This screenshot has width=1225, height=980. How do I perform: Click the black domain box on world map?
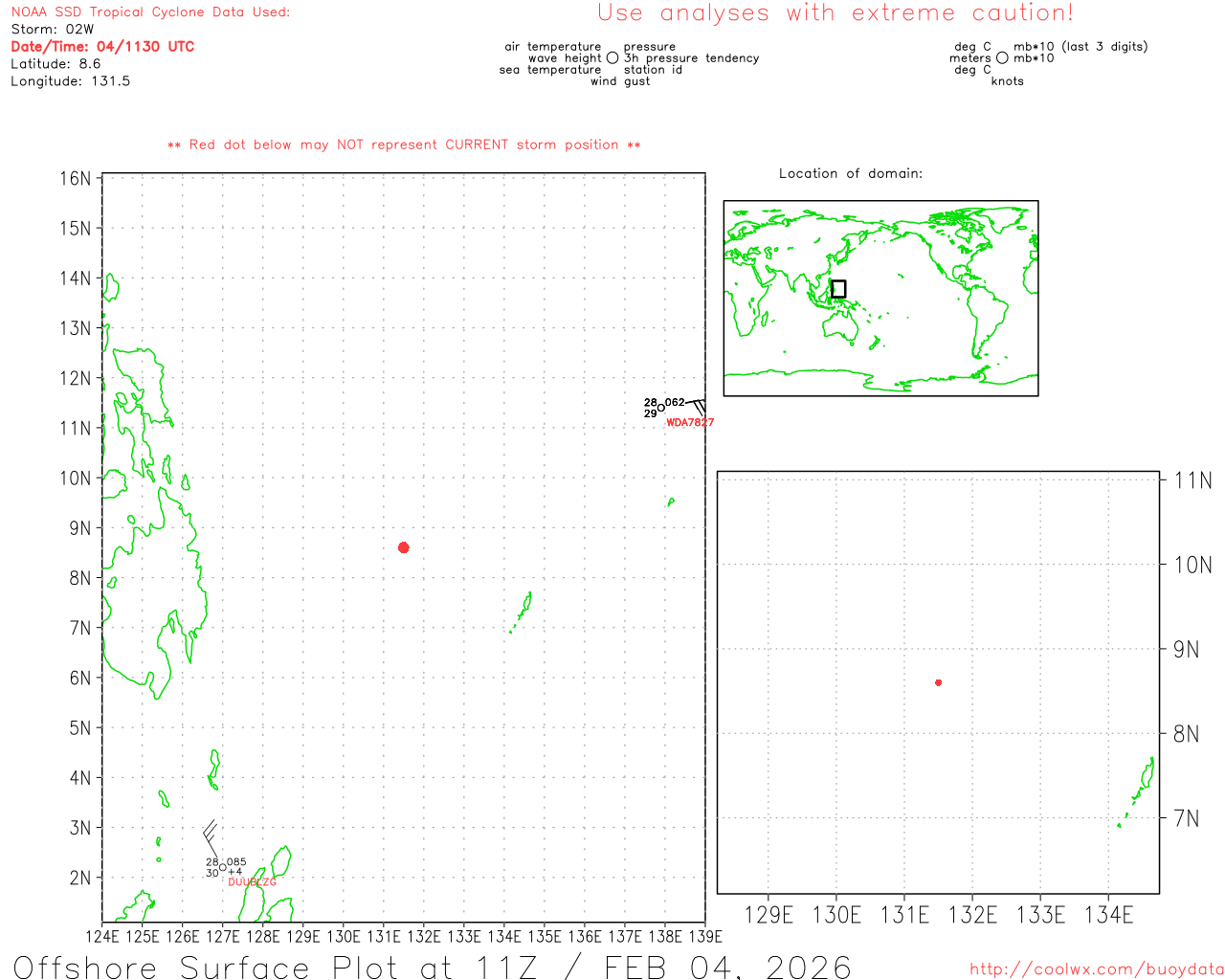[x=838, y=289]
